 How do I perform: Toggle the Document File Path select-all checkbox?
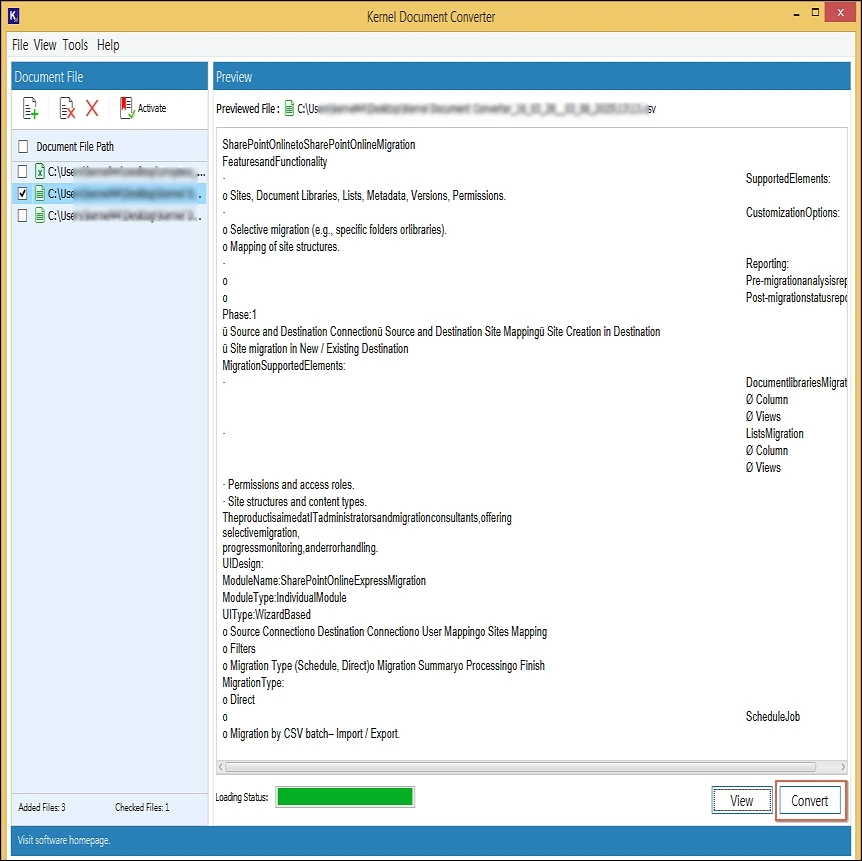pyautogui.click(x=23, y=147)
